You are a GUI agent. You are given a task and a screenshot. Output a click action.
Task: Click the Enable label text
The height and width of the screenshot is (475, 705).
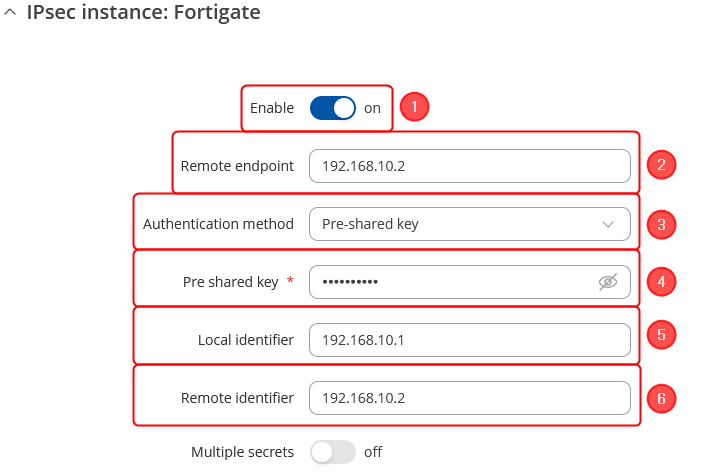pos(272,108)
